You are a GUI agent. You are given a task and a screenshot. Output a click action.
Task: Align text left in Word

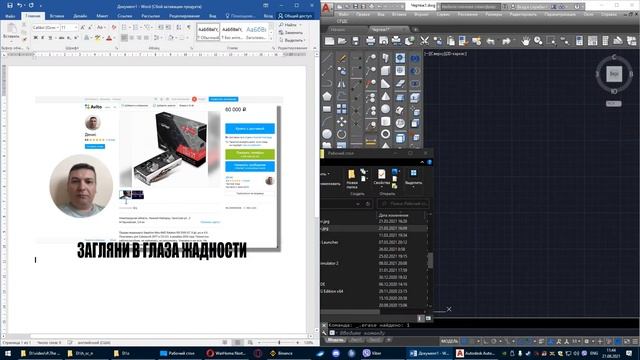coord(124,38)
